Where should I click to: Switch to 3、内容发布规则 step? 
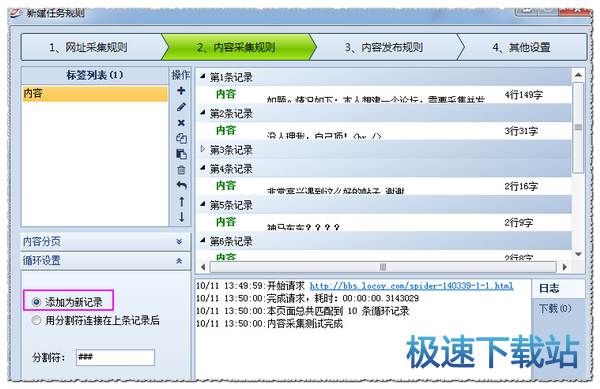click(x=385, y=47)
